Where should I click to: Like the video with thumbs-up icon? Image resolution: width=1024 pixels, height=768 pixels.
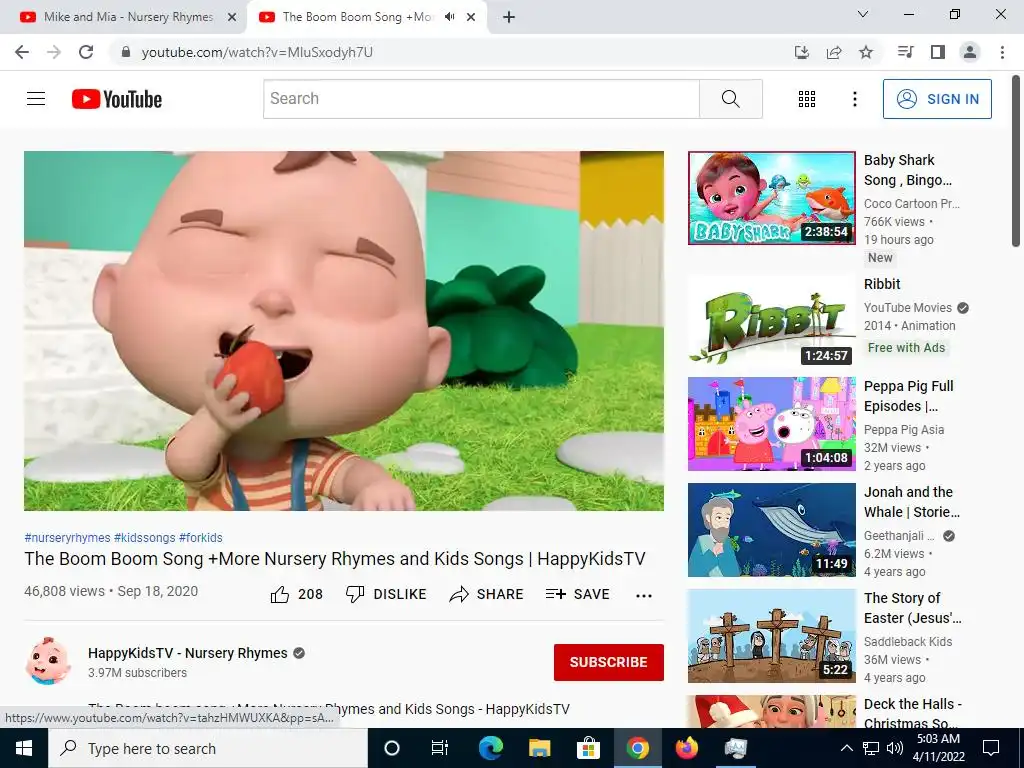coord(280,594)
